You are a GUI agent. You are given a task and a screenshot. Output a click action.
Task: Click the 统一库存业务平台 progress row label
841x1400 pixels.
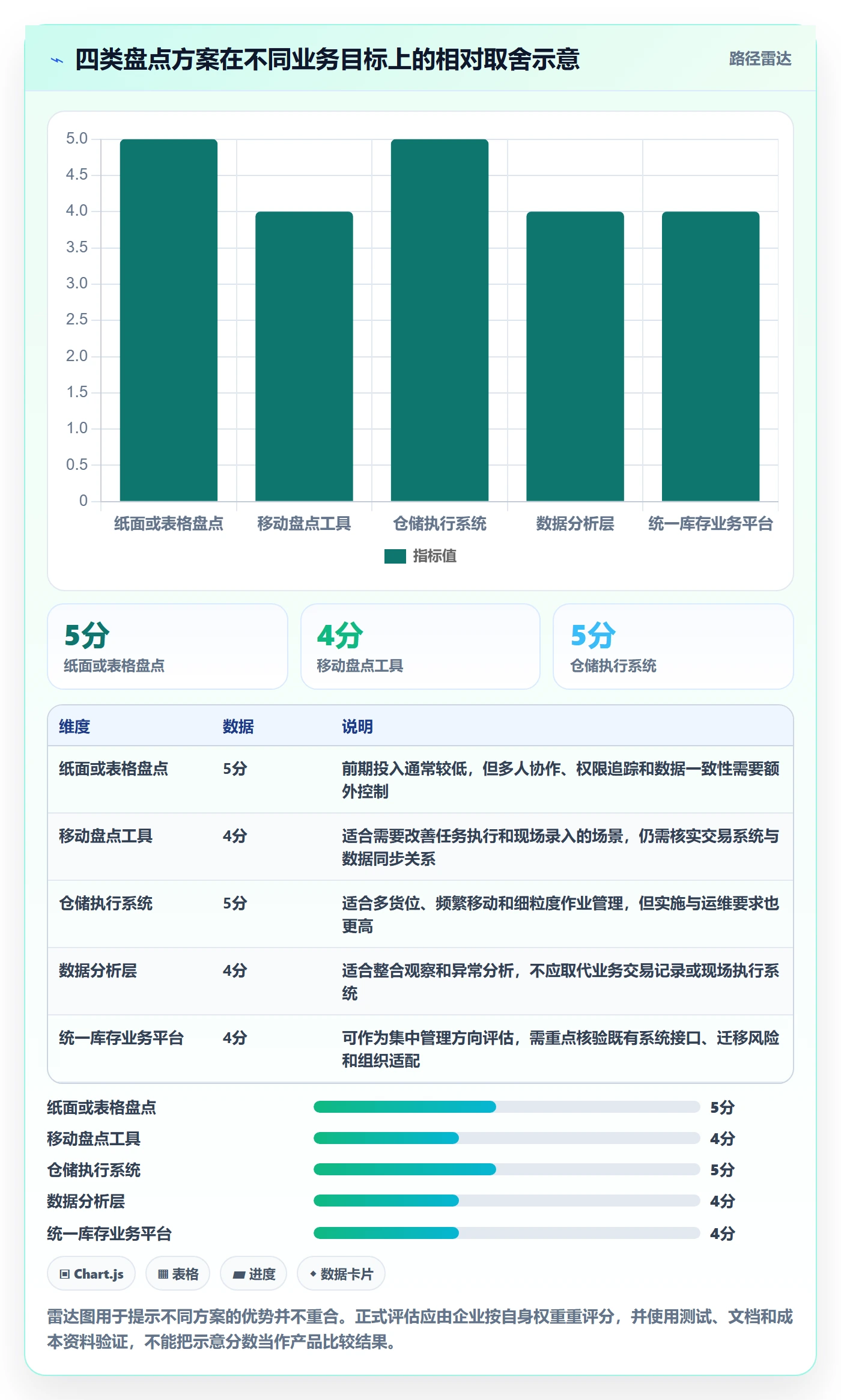coord(109,1234)
